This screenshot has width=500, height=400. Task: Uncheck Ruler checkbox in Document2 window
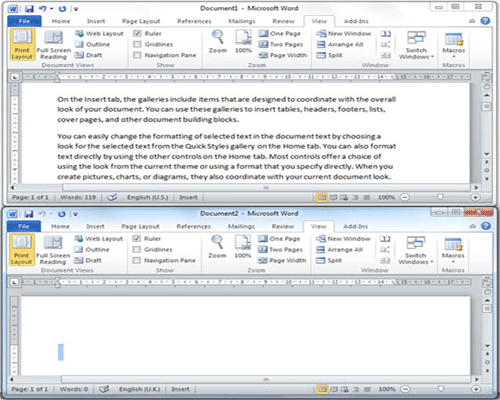point(136,239)
